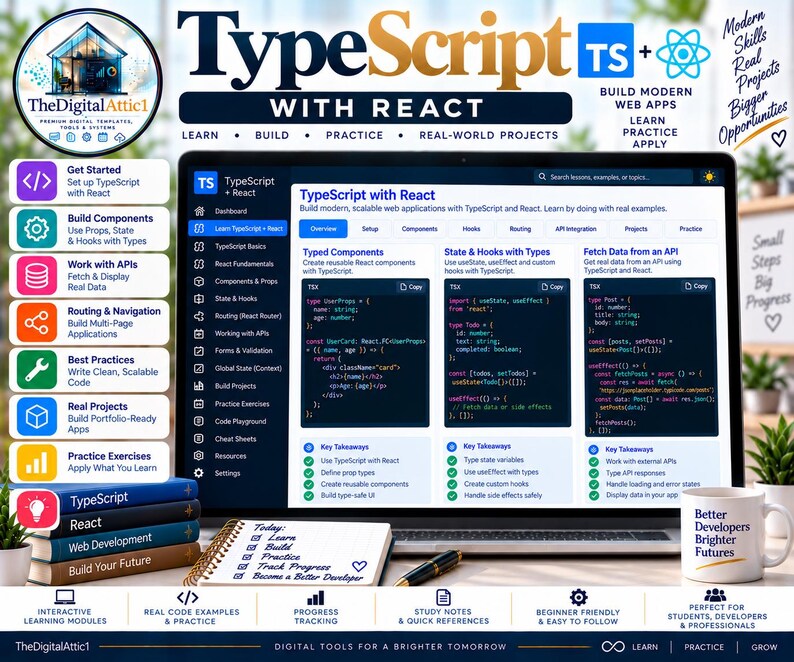This screenshot has height=662, width=794.
Task: Click the TheDigitalAttic1 circular logo
Action: point(87,81)
